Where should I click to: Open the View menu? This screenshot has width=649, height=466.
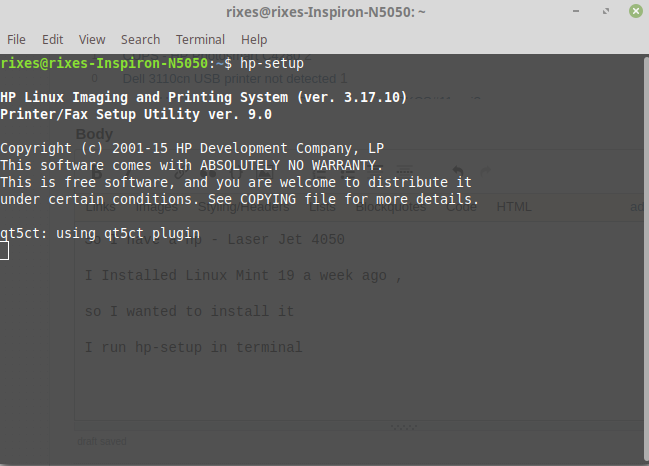[x=92, y=40]
